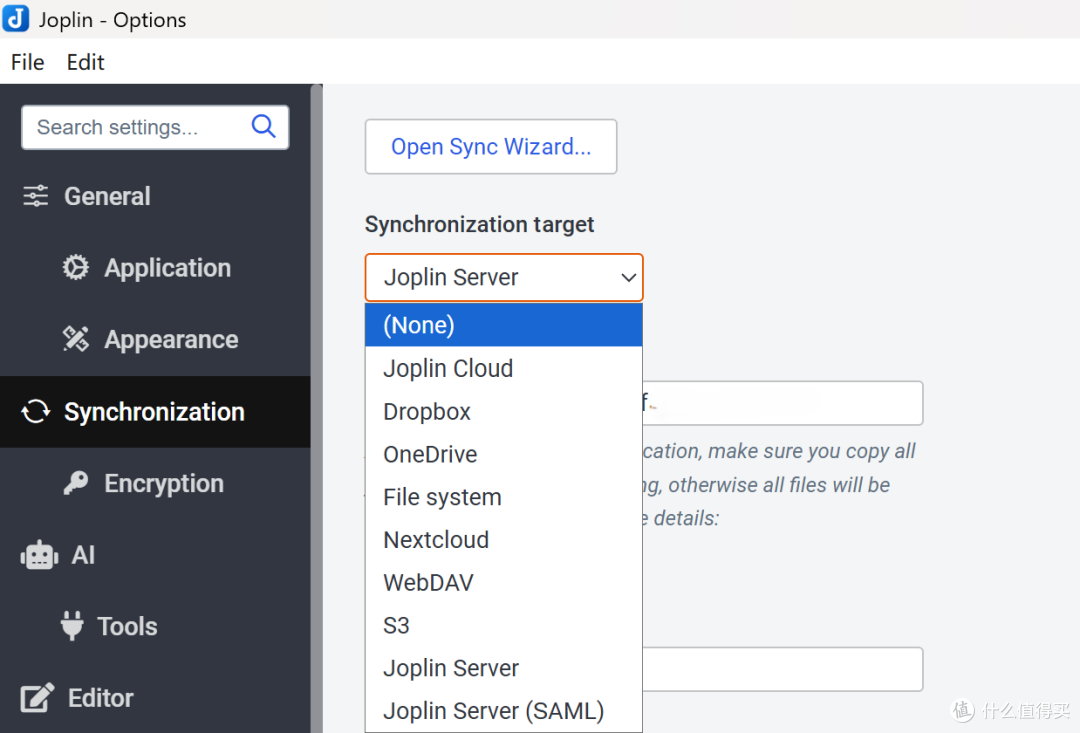Open the Edit menu

(85, 62)
